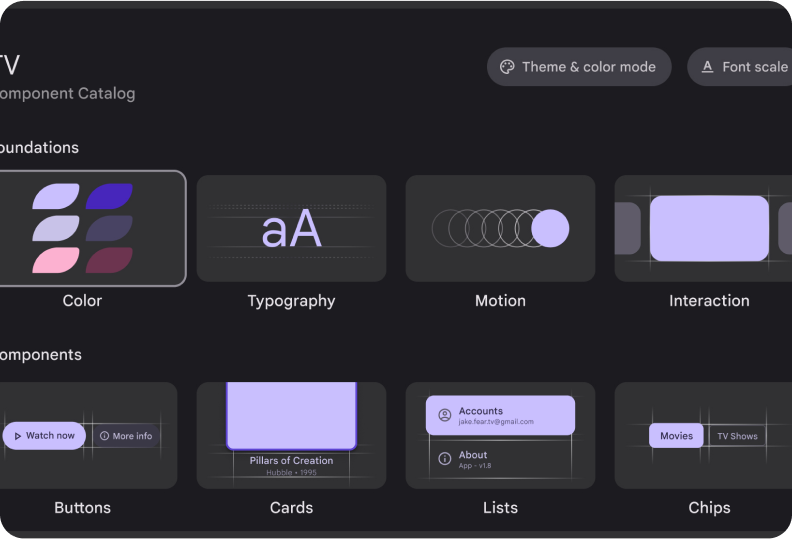792x539 pixels.
Task: Click the info icon beside More info
Action: (104, 436)
